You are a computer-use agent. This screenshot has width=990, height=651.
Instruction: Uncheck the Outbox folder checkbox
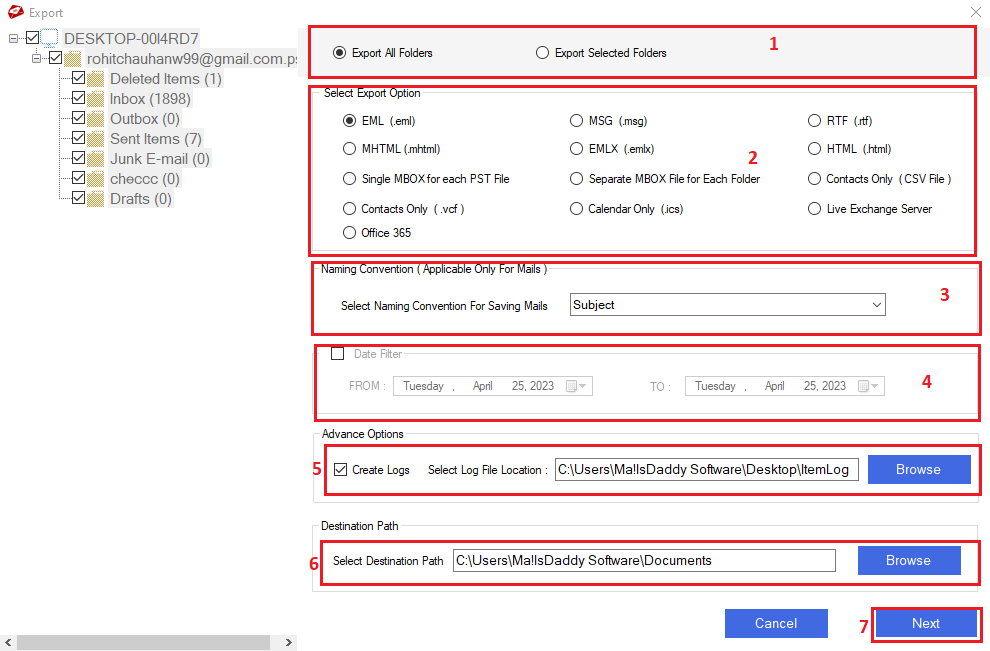coord(78,118)
